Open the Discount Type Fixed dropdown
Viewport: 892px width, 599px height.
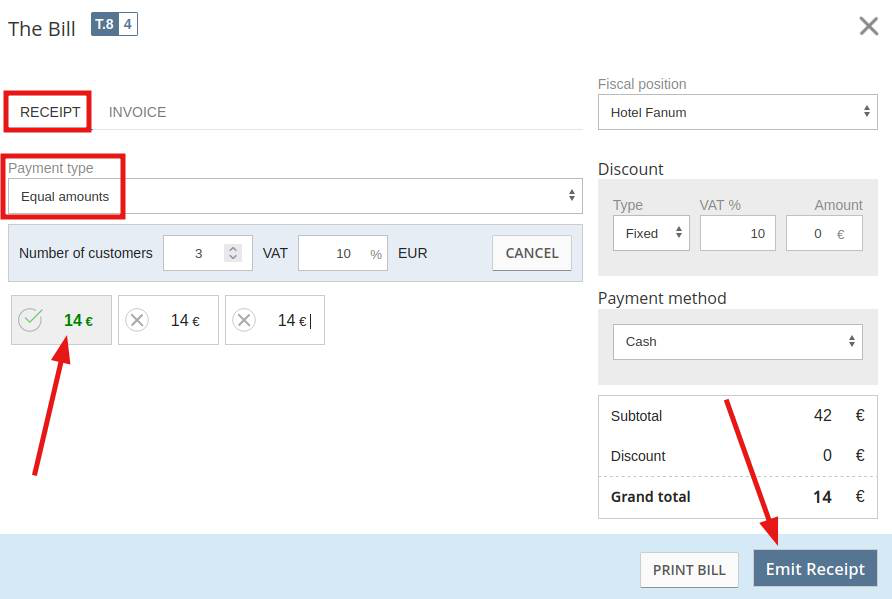tap(651, 233)
